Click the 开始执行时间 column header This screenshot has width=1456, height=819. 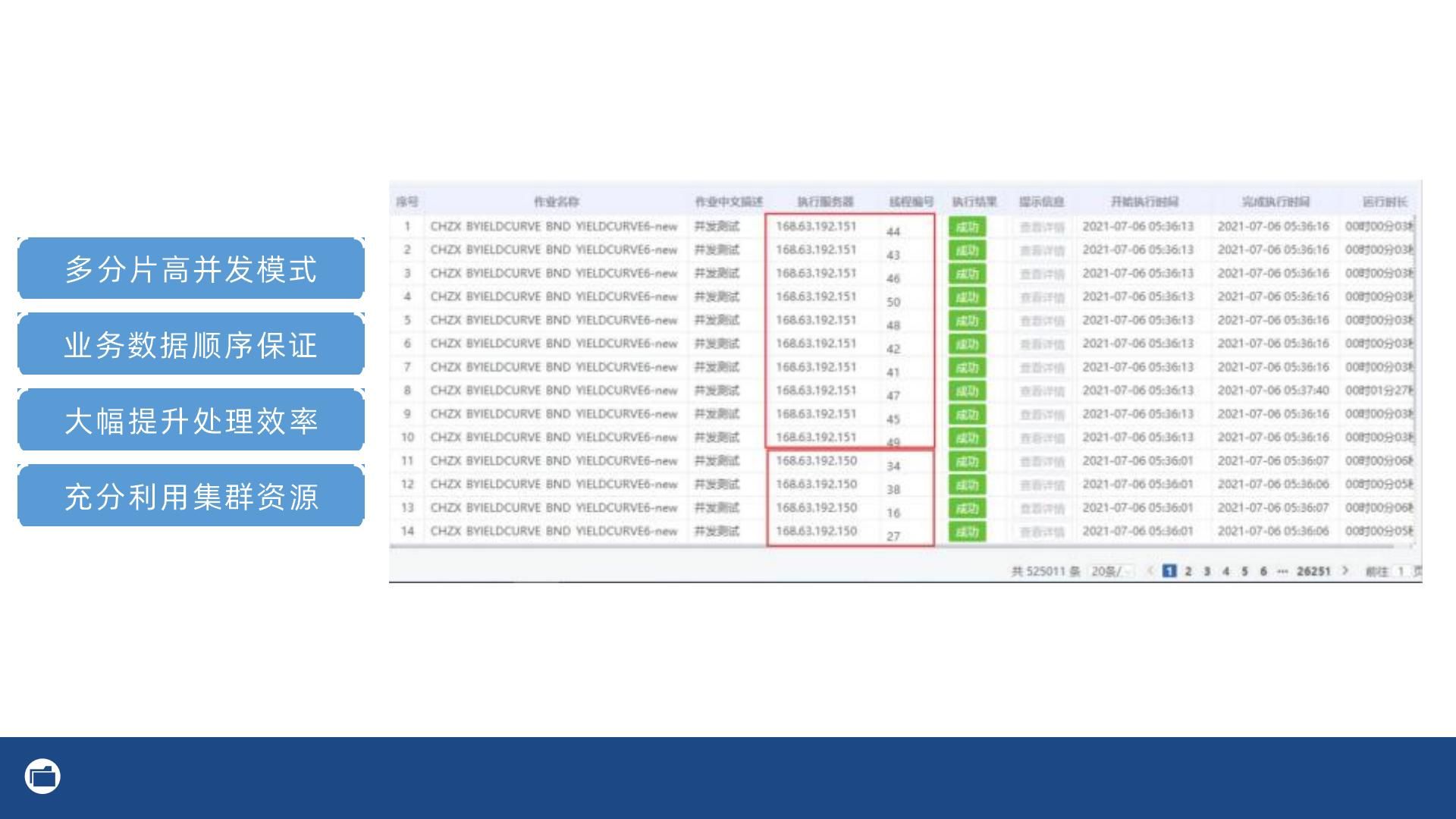1144,202
